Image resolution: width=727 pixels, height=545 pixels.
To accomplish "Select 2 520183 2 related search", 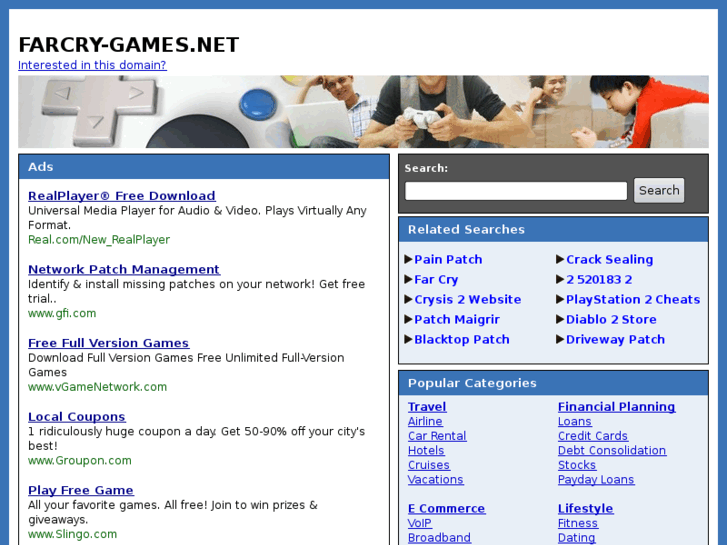I will click(x=599, y=280).
